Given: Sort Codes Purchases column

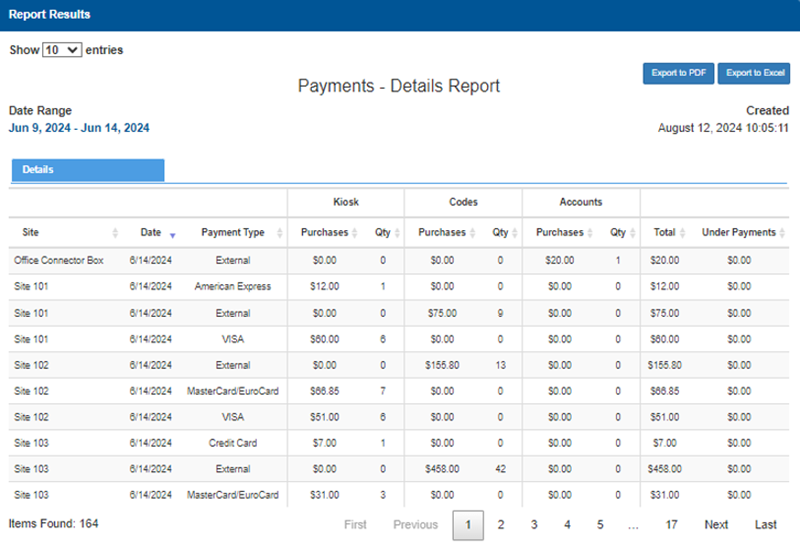Looking at the screenshot, I should pos(472,233).
